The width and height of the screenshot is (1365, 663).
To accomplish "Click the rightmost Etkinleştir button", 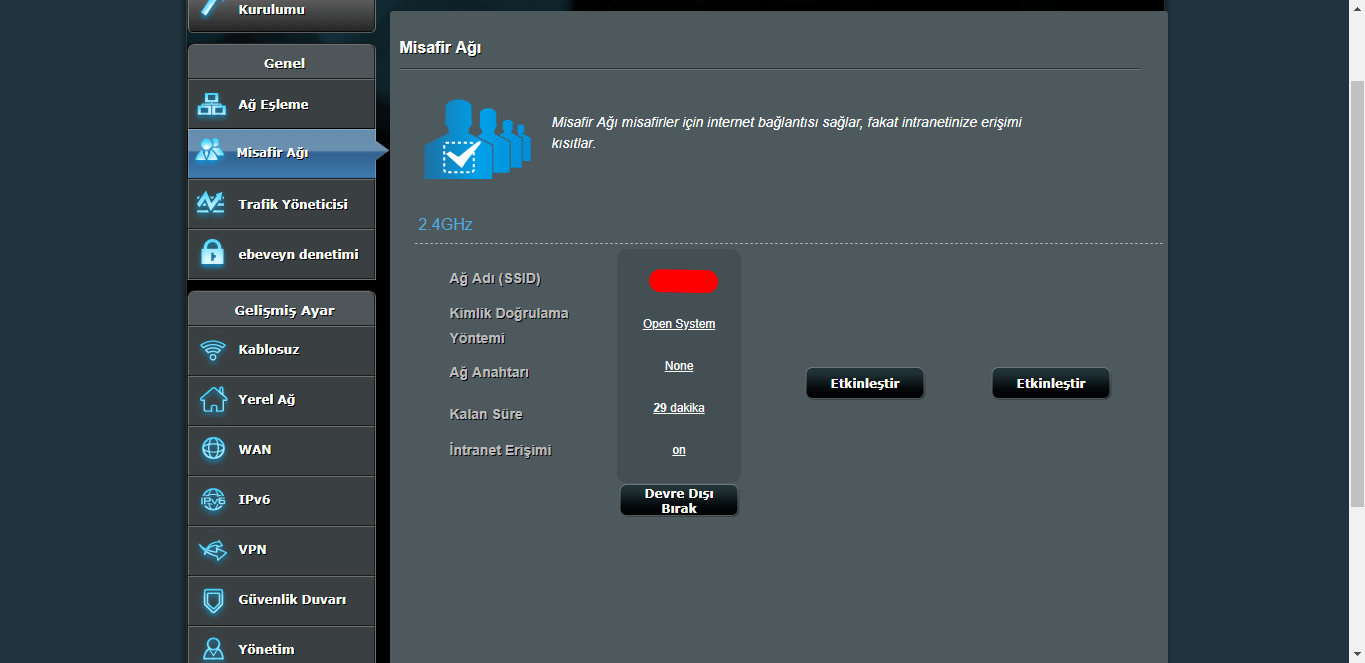I will pos(1051,383).
